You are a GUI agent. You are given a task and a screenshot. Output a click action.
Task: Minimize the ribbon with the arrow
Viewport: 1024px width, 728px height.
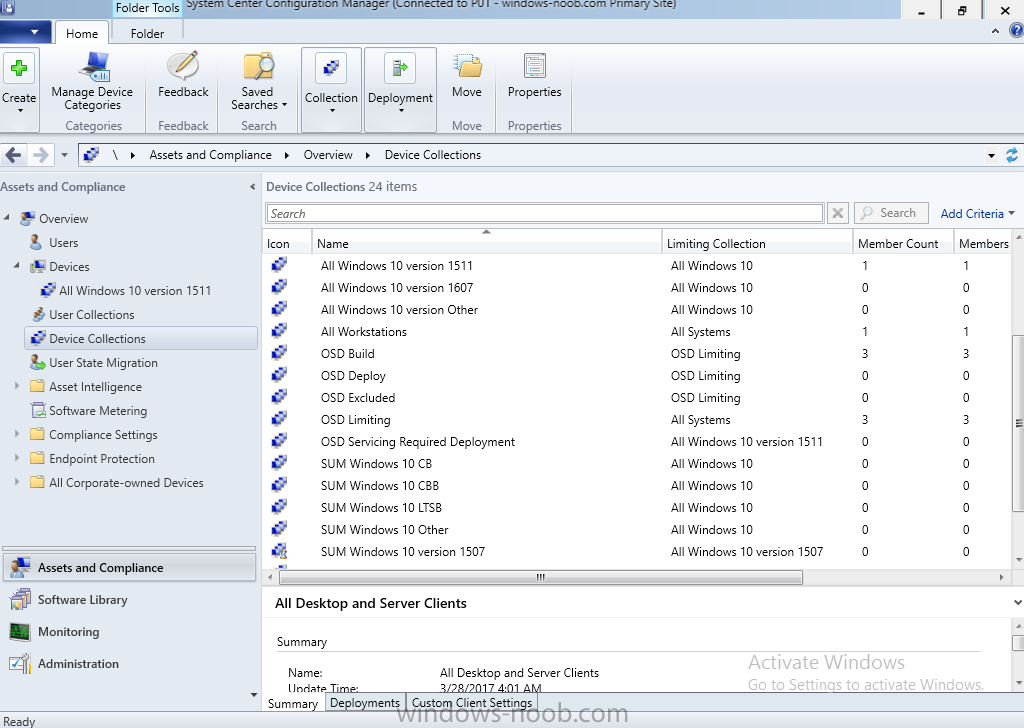click(995, 31)
